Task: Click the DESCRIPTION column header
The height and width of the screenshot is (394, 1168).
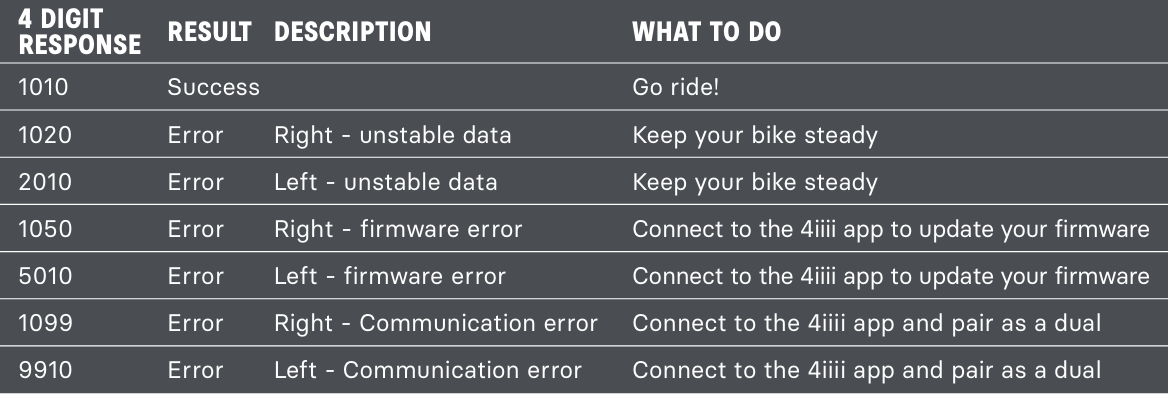Action: coord(352,32)
